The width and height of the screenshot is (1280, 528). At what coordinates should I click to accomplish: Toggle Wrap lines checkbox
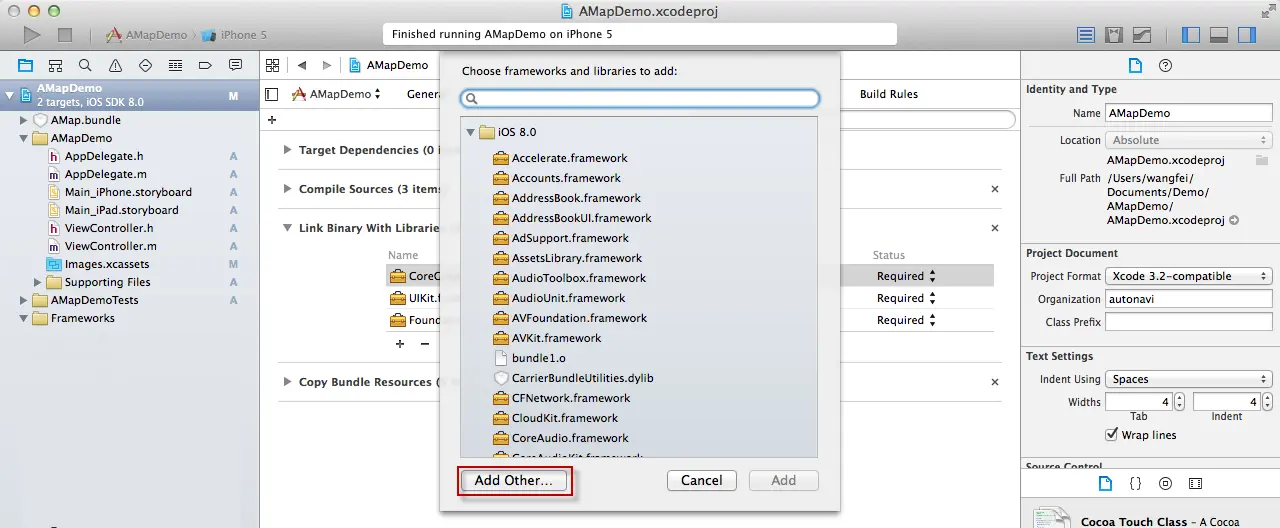tap(1111, 435)
